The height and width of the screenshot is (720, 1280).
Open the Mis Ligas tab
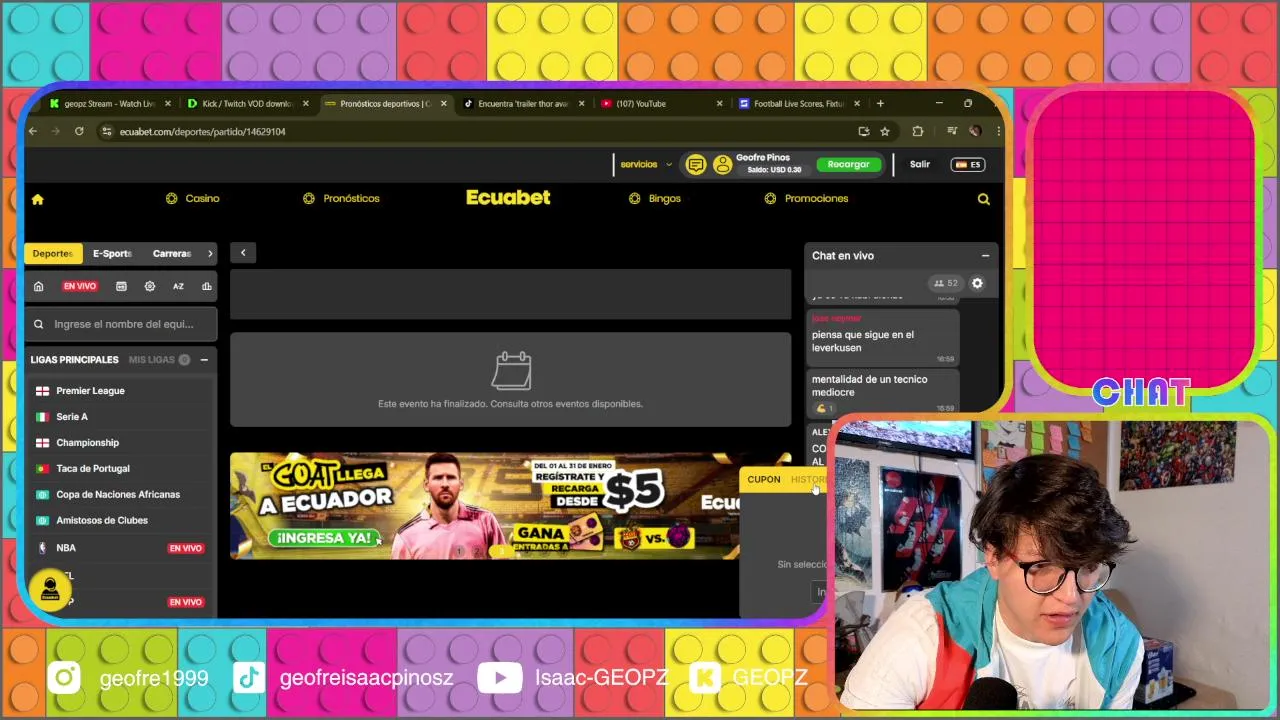tap(158, 360)
